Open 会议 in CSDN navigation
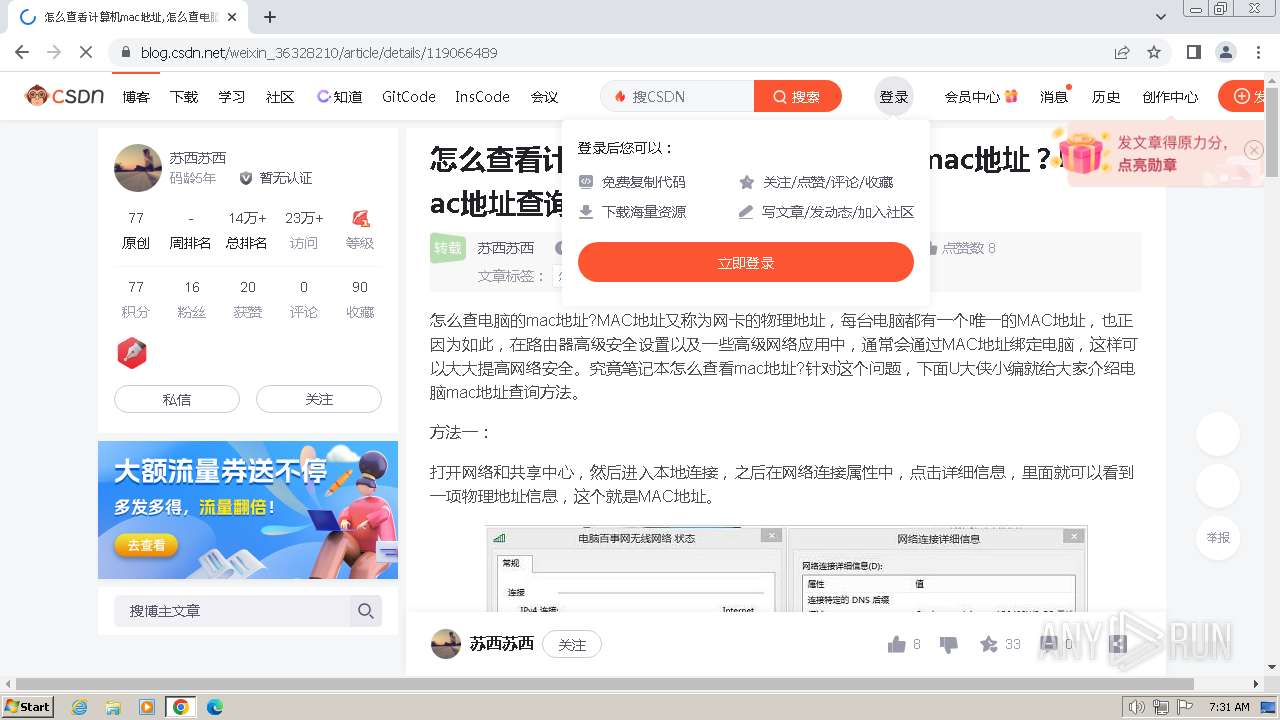The image size is (1280, 720). [544, 97]
